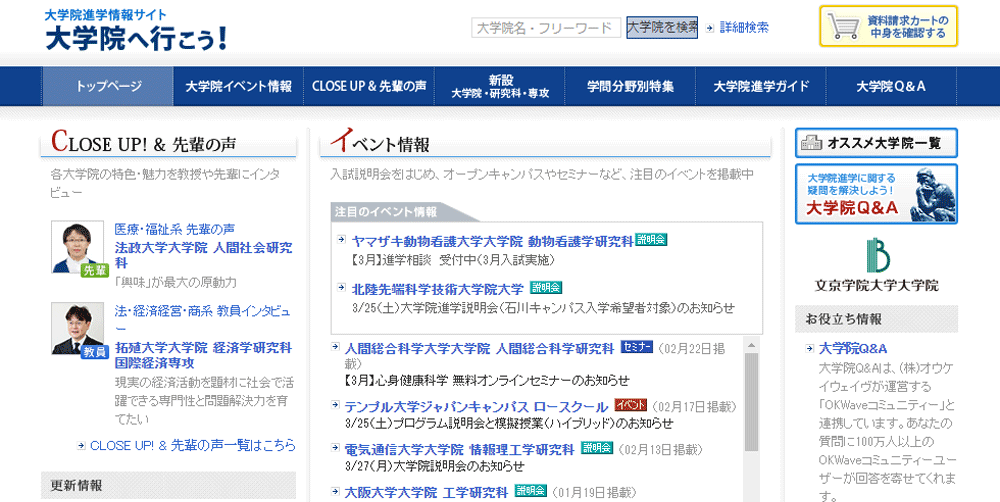This screenshot has width=1000, height=502.
Task: Click the 文京学院大学大学院 logo banner
Action: 876,264
